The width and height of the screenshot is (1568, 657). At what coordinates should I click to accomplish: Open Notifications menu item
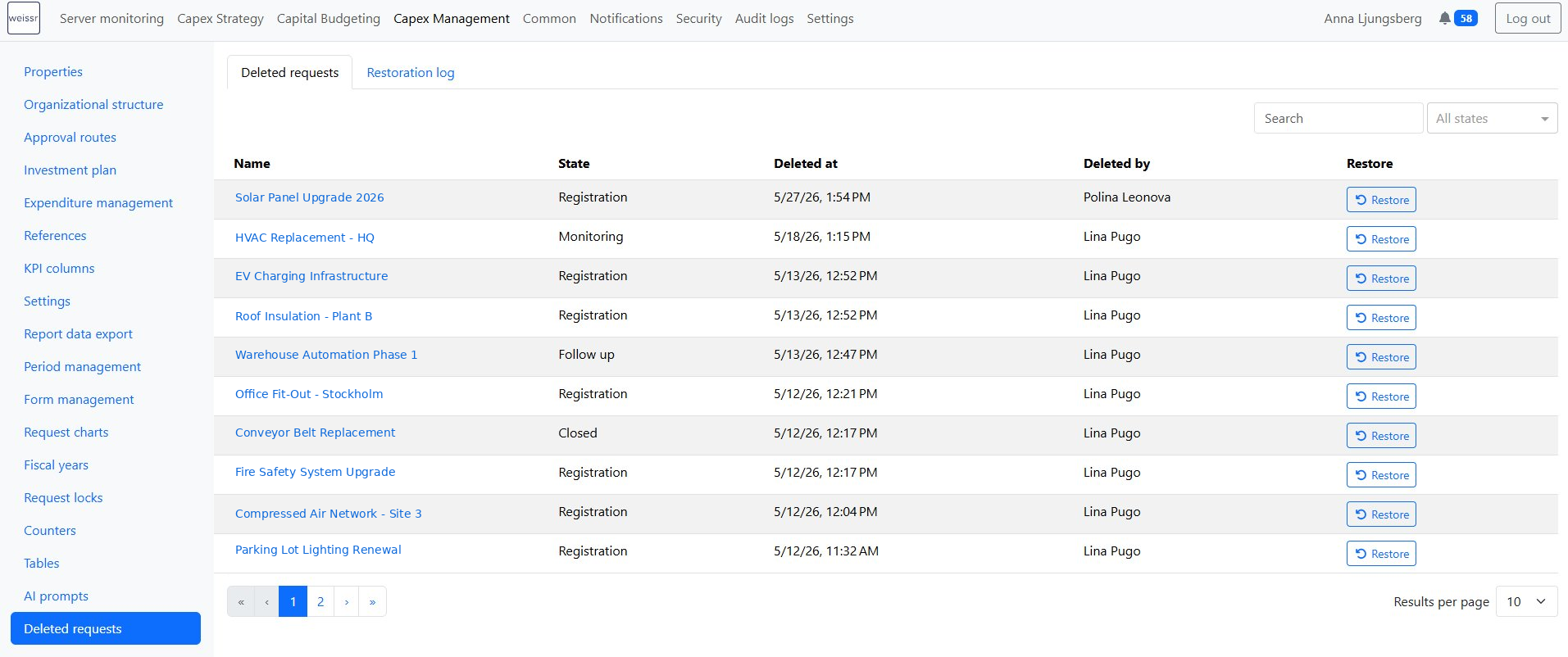pyautogui.click(x=626, y=18)
